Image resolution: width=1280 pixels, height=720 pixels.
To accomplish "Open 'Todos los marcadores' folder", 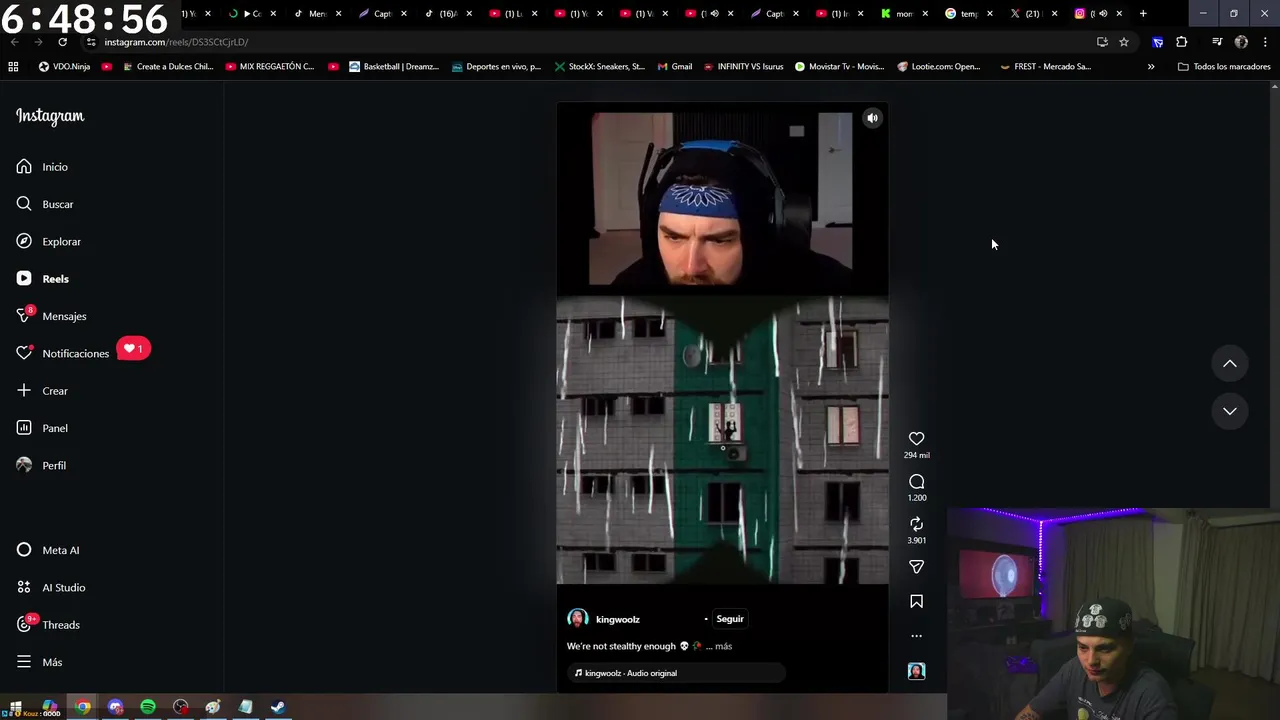I will click(x=1224, y=67).
